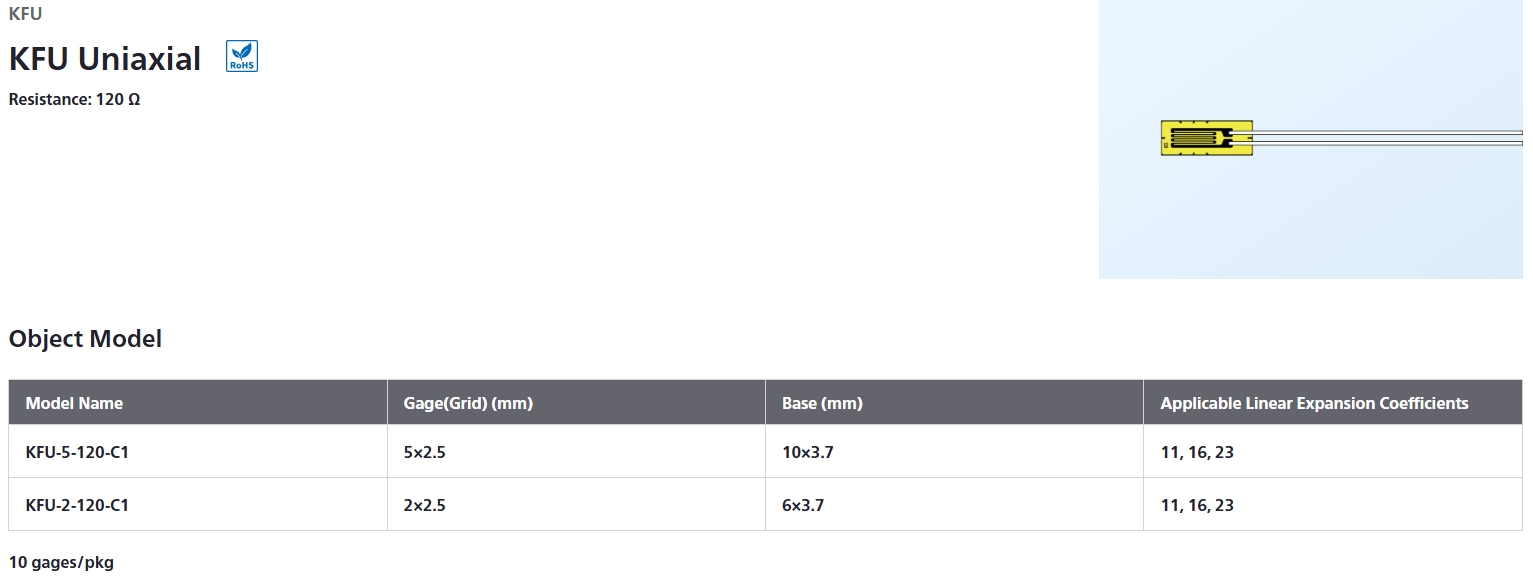Click the KFU breadcrumb label
This screenshot has width=1533, height=580.
(x=25, y=14)
